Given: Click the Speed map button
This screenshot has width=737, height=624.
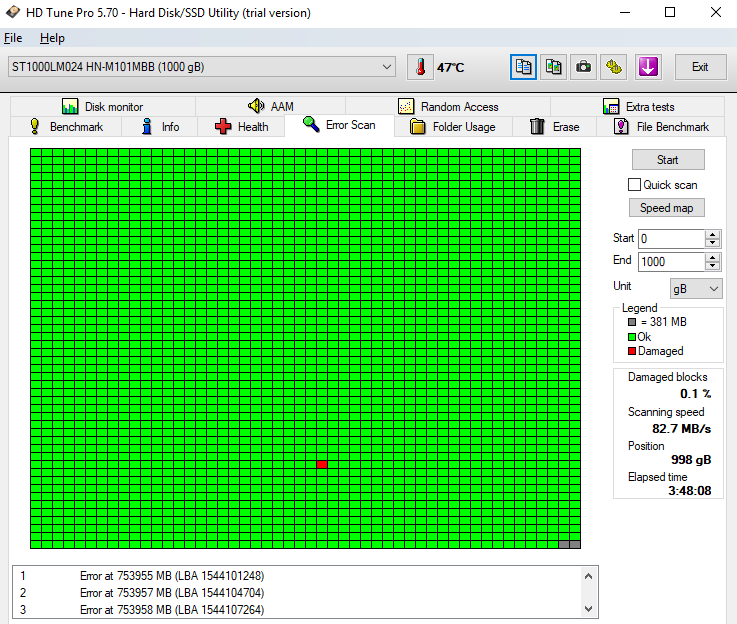Looking at the screenshot, I should [x=667, y=208].
